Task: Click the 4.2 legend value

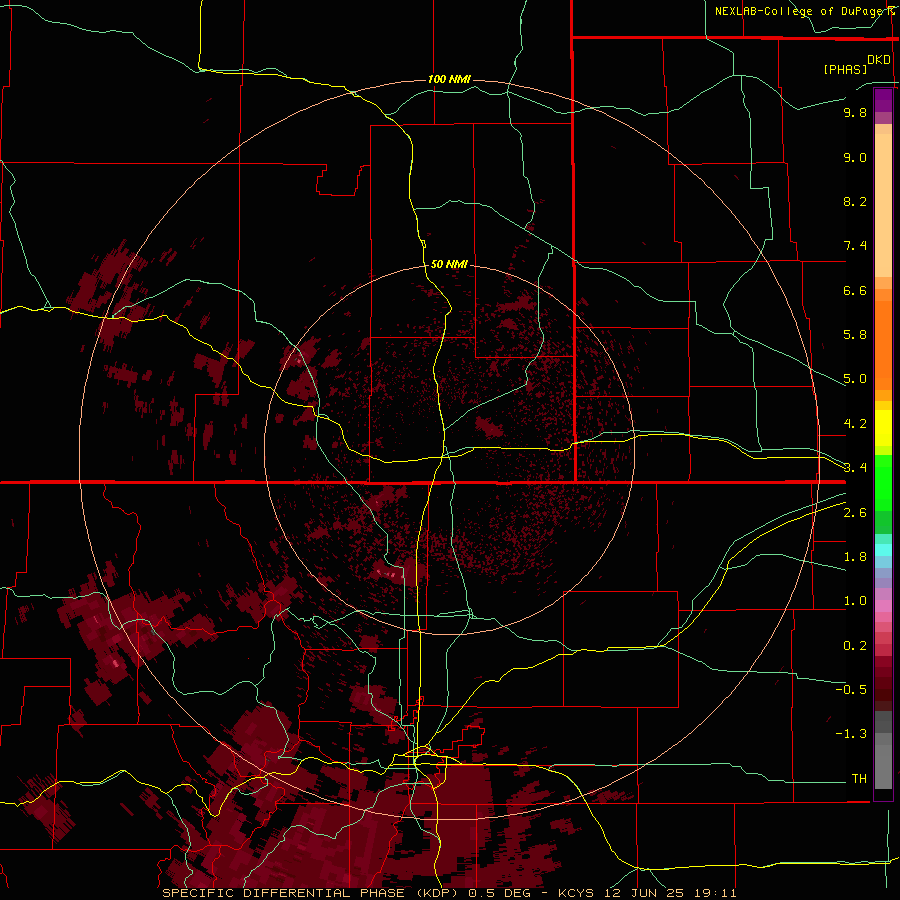Action: pos(855,424)
